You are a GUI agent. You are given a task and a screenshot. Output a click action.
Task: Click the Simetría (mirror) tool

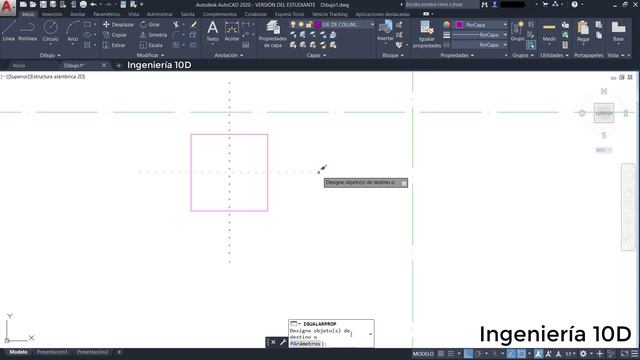click(153, 35)
